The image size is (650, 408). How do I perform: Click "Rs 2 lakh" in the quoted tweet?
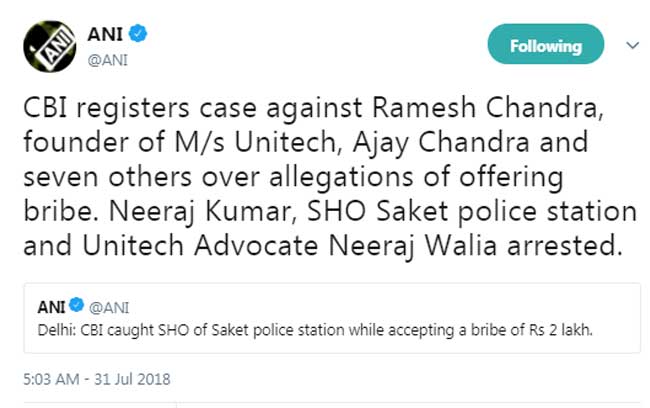click(x=572, y=329)
